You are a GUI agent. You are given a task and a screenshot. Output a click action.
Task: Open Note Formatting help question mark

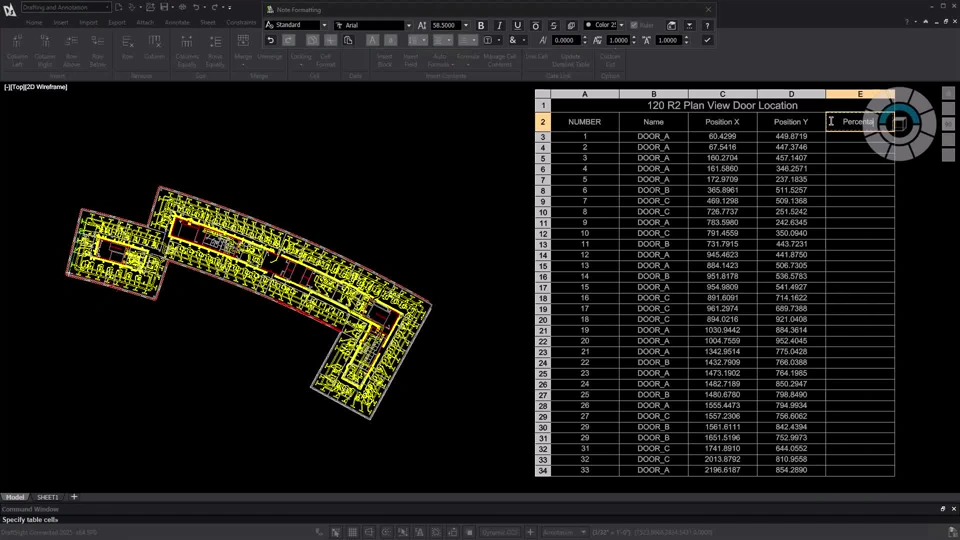(x=707, y=25)
